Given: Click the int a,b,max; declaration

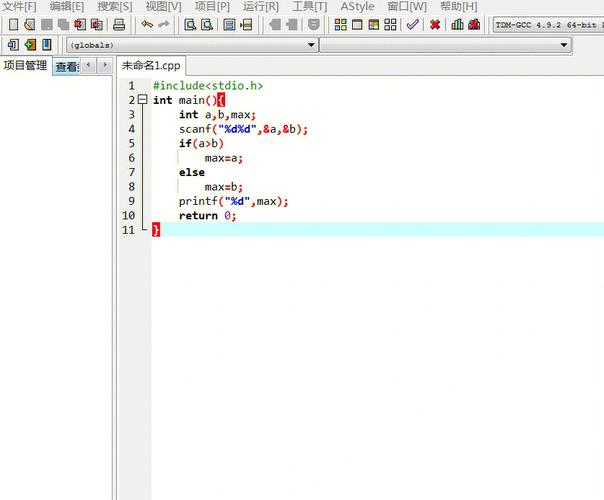Looking at the screenshot, I should point(217,114).
